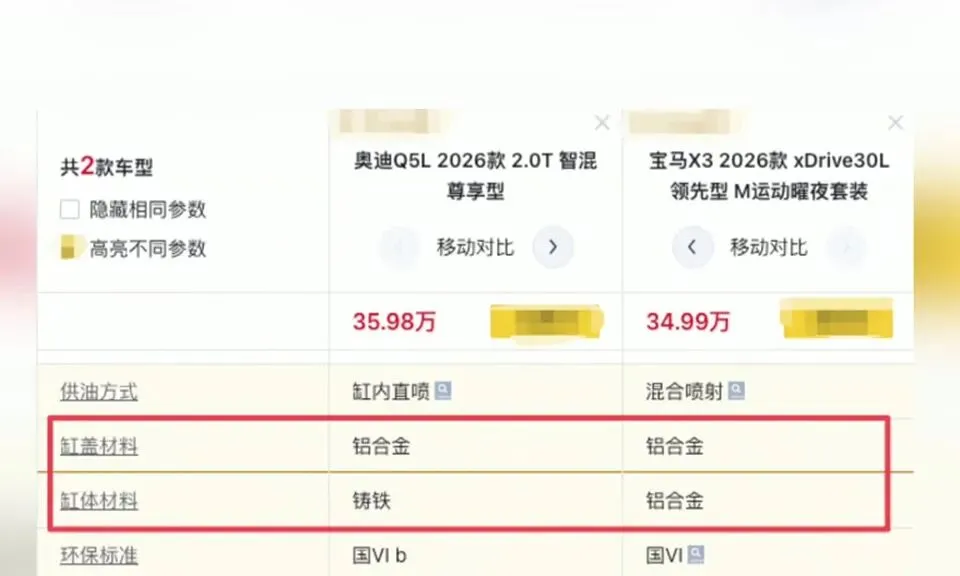Remove the Audi Q5L column with its X
Viewport: 960px width, 576px height.
[x=602, y=123]
